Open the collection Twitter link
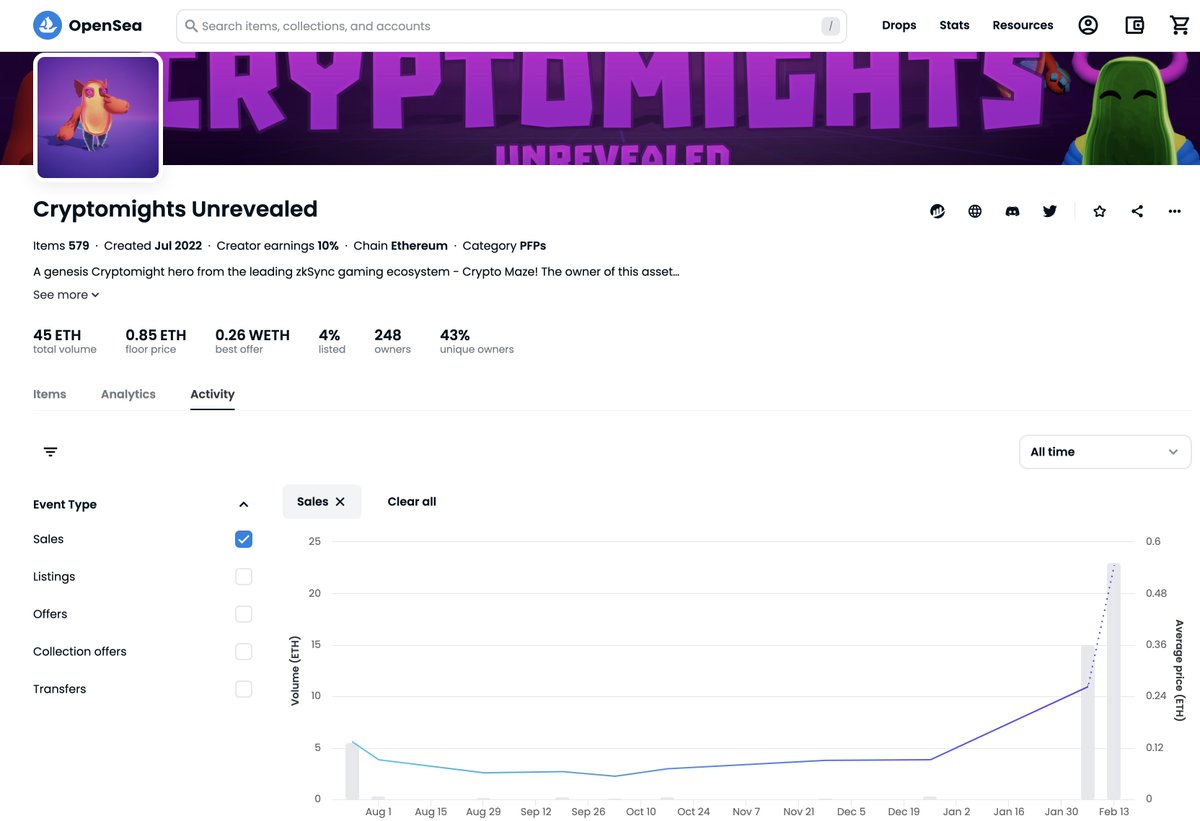Screen dimensions: 1200x821 tap(1050, 211)
